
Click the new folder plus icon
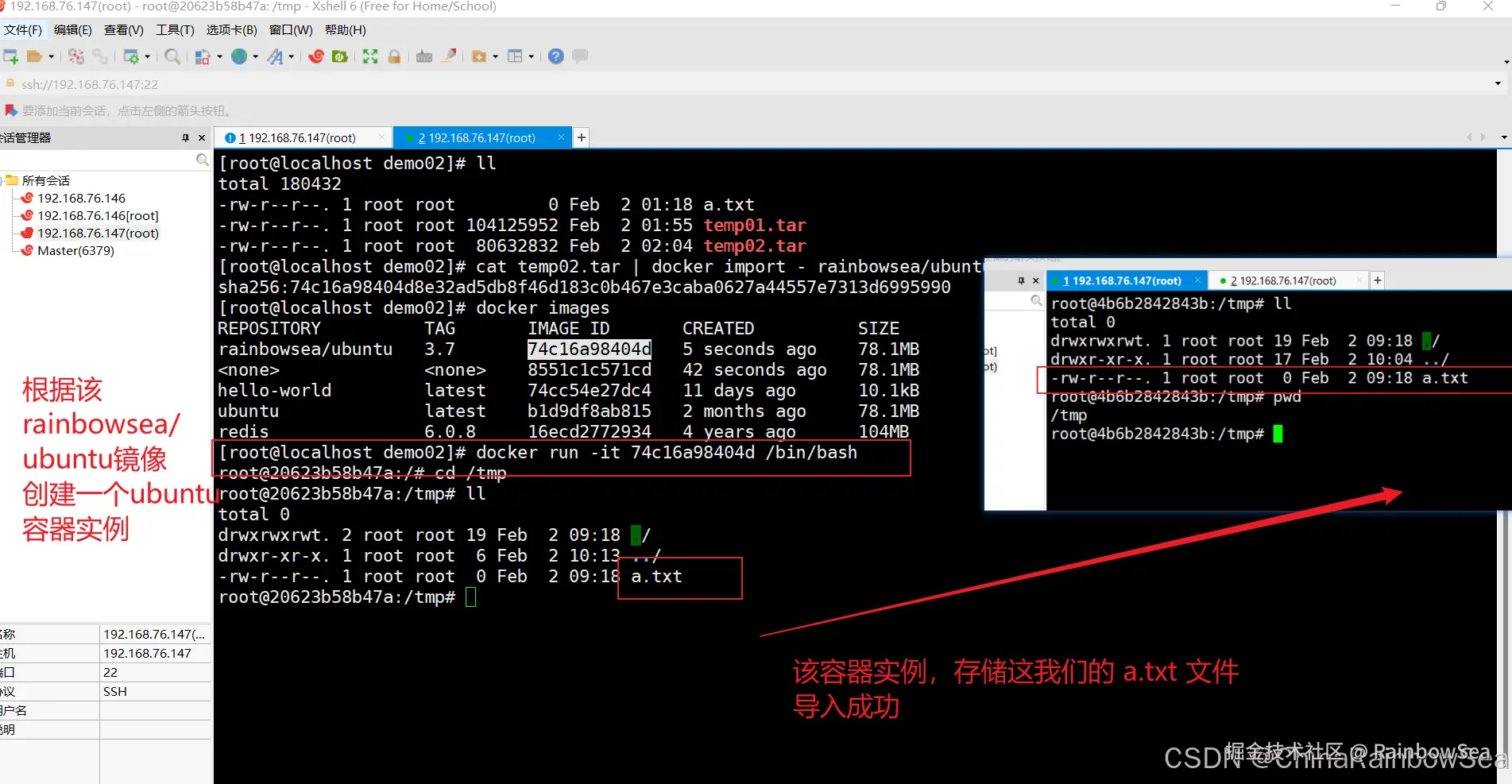coord(479,56)
